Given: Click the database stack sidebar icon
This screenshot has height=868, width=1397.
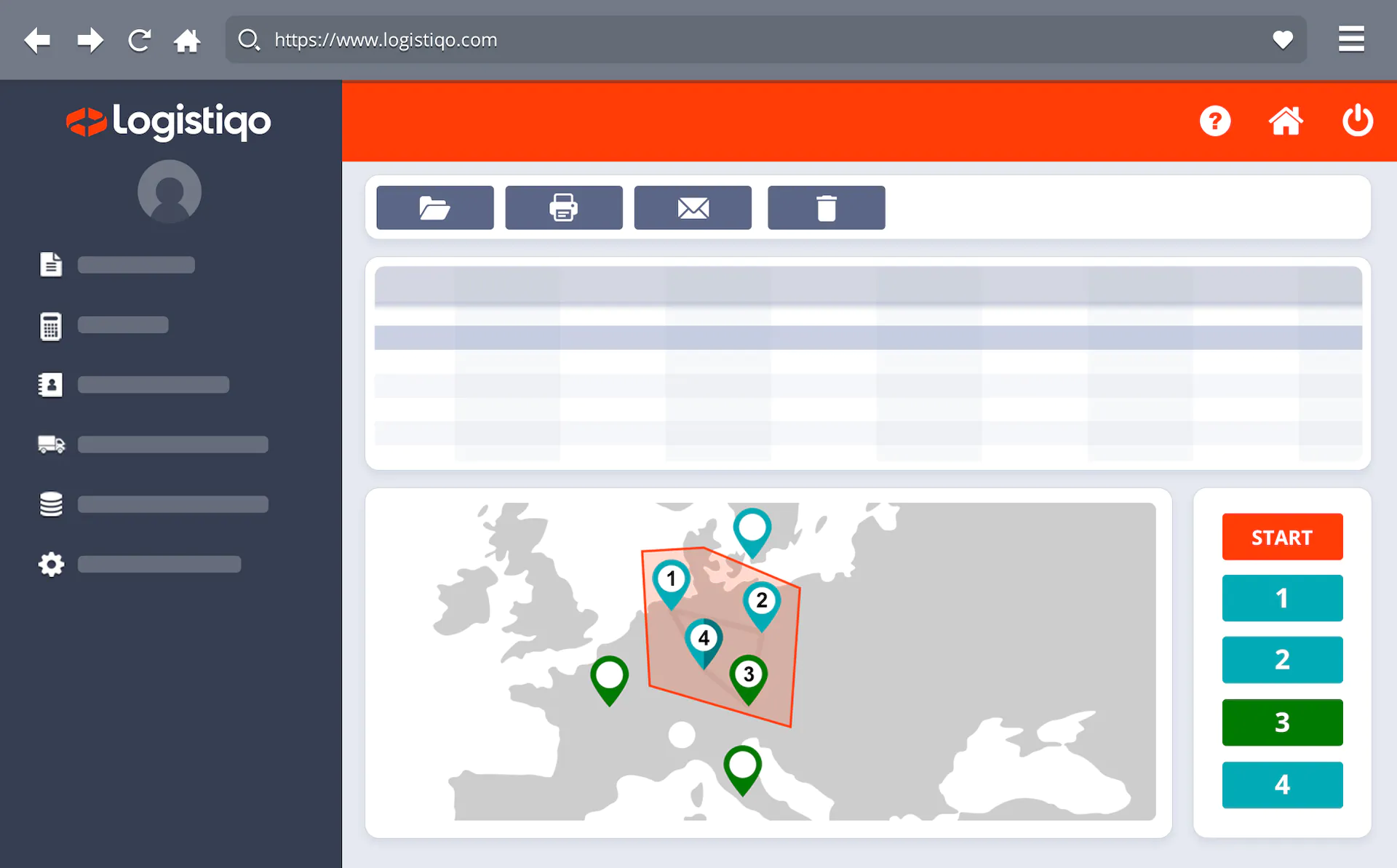Looking at the screenshot, I should click(51, 504).
